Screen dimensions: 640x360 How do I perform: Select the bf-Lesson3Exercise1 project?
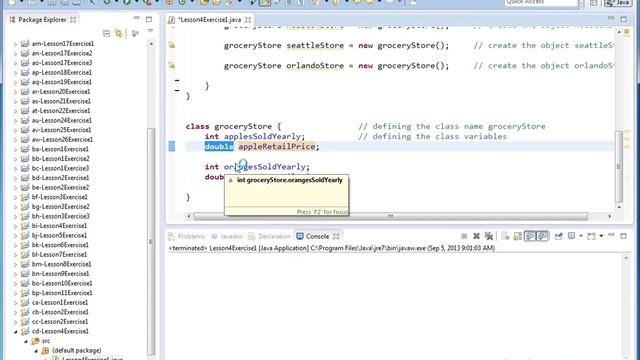click(60, 197)
